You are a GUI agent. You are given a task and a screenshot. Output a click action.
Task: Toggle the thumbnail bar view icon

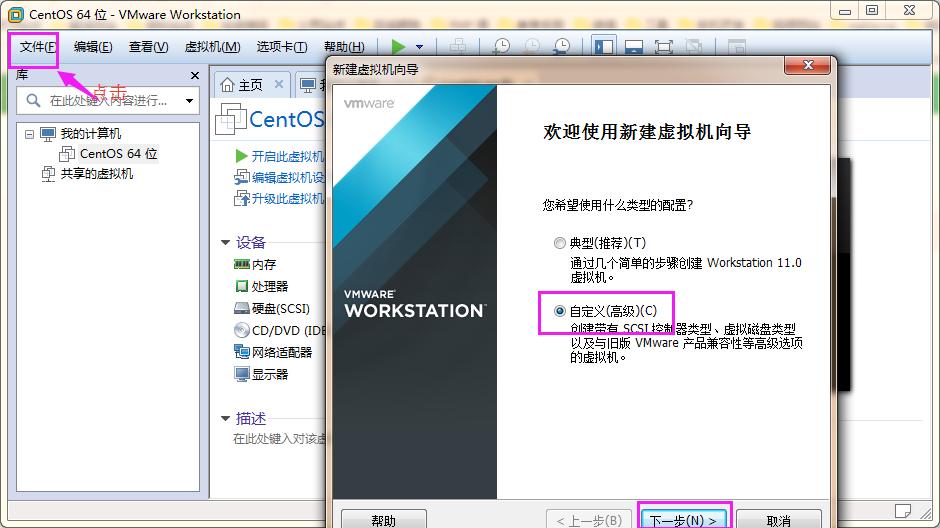(x=634, y=46)
